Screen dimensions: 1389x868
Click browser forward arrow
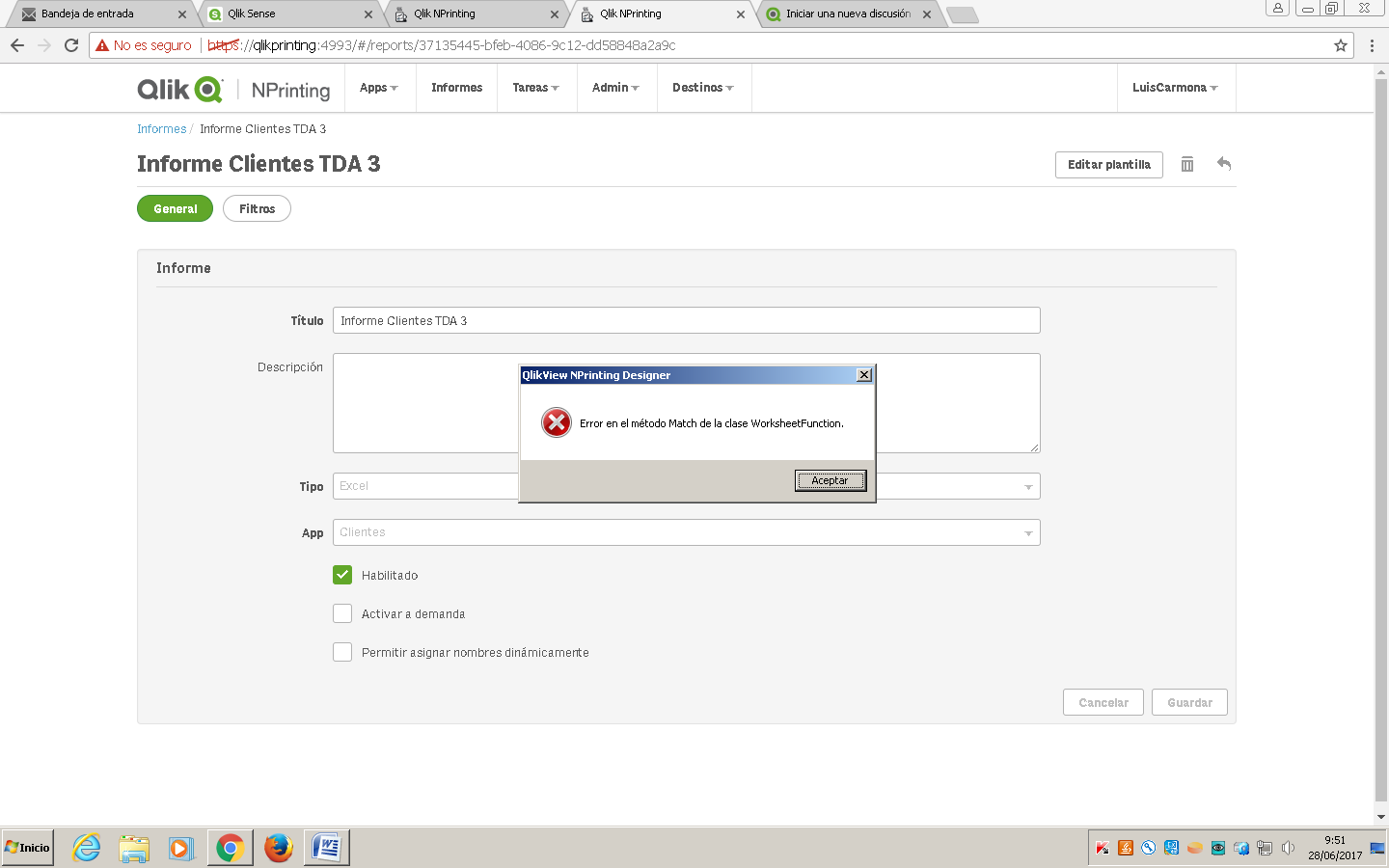pyautogui.click(x=44, y=45)
